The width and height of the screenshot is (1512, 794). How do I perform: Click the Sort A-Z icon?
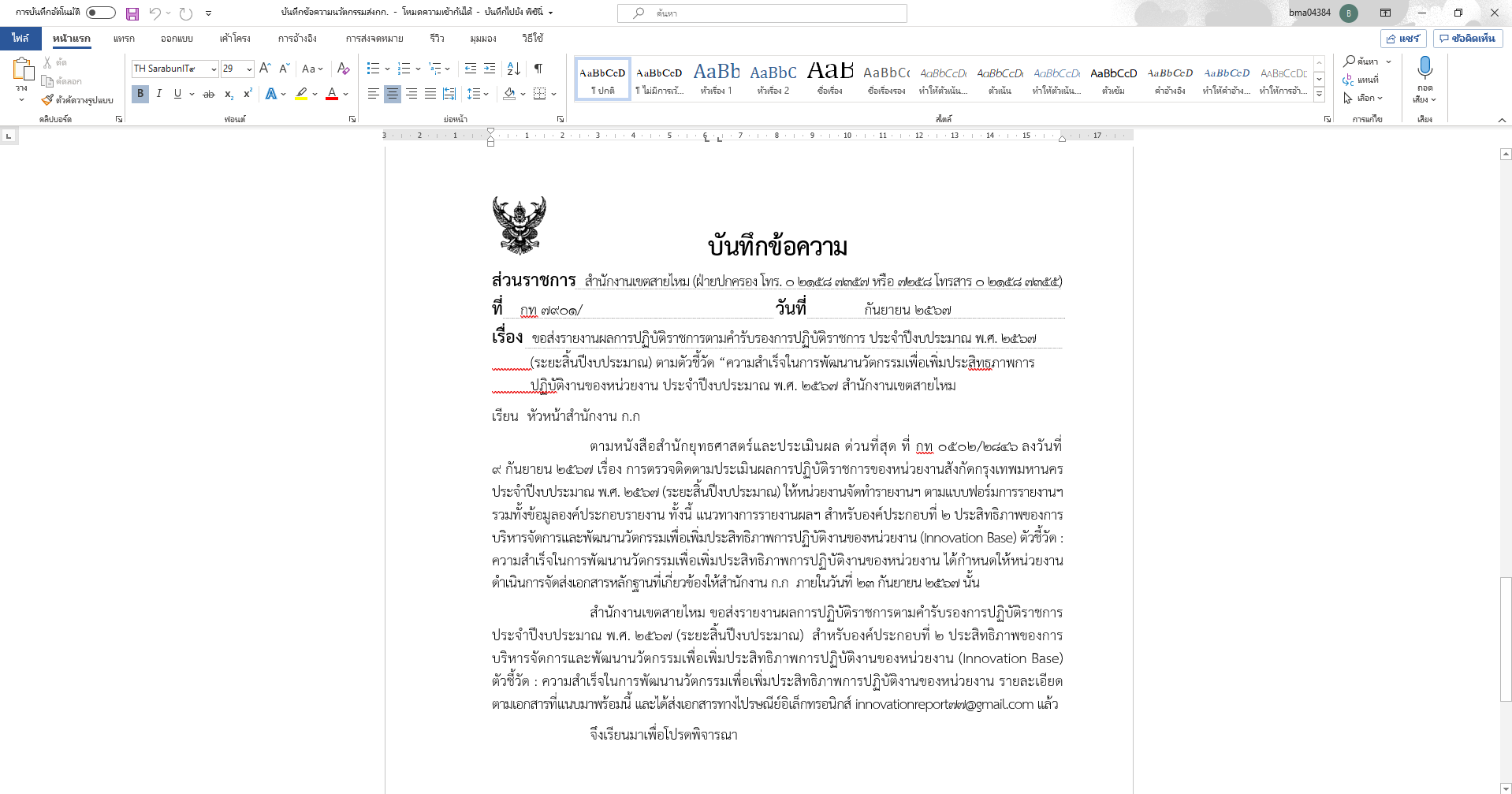(513, 69)
